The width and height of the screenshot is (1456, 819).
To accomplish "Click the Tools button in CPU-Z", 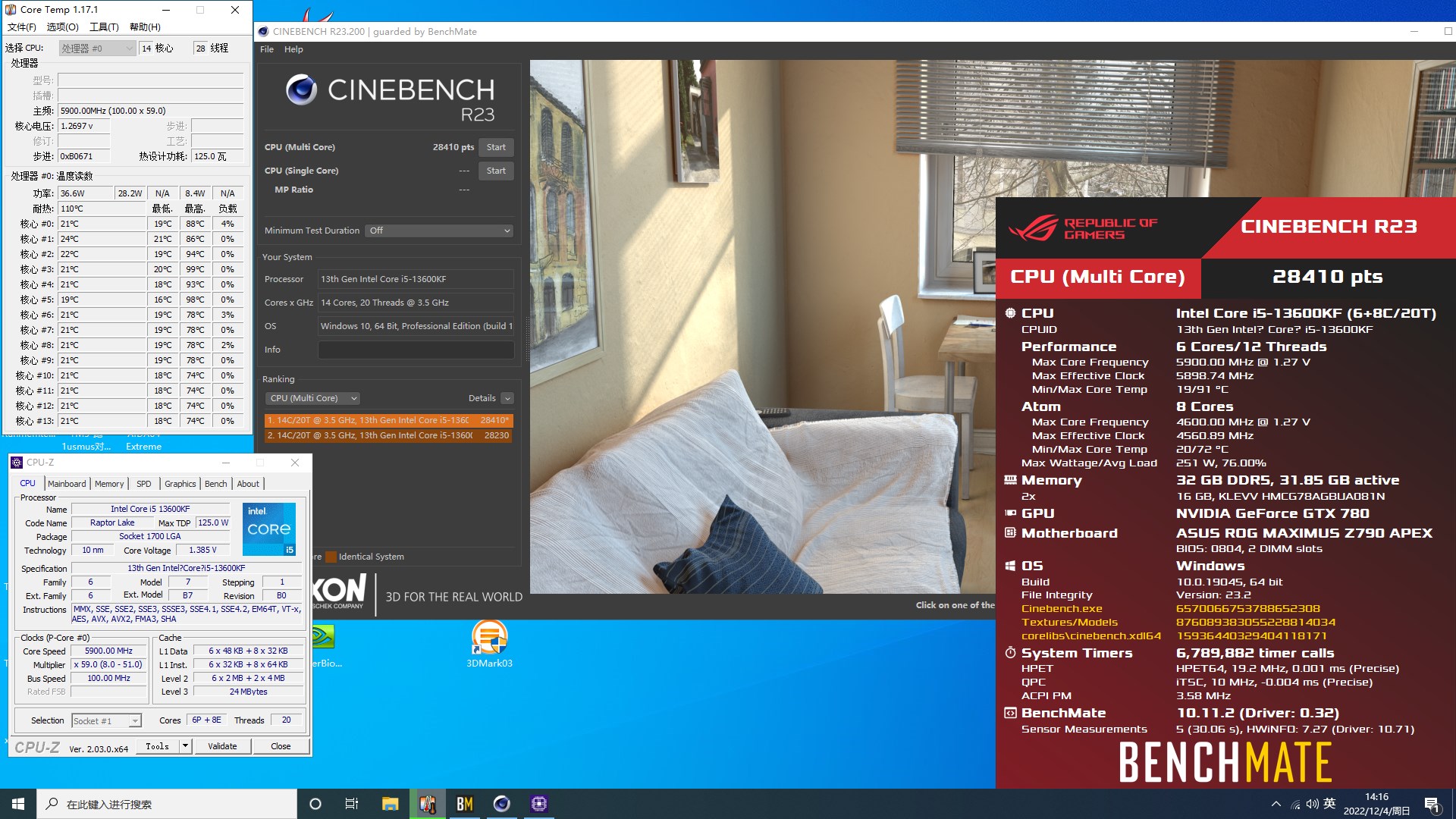I will 158,746.
